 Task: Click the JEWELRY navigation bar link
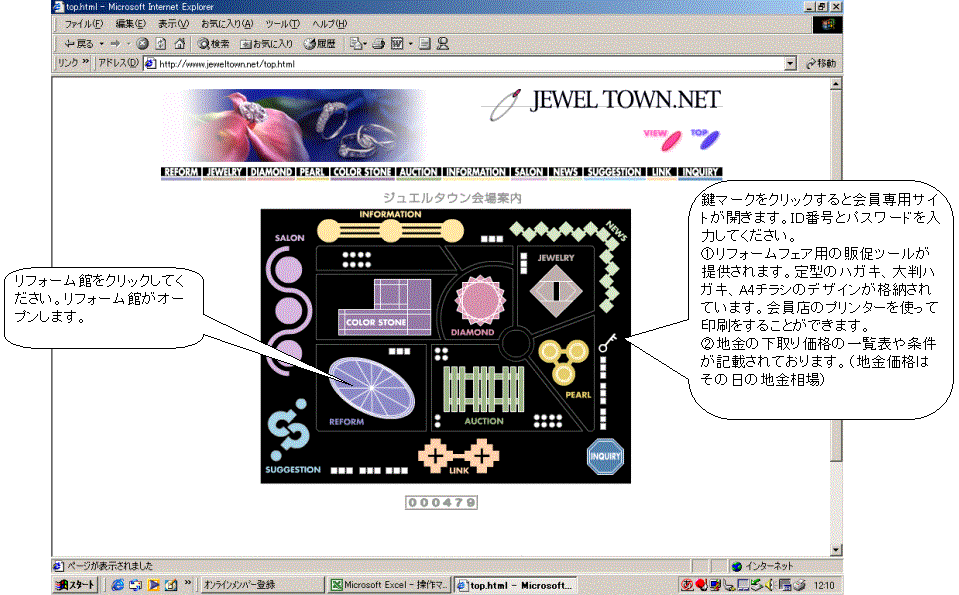click(x=224, y=172)
